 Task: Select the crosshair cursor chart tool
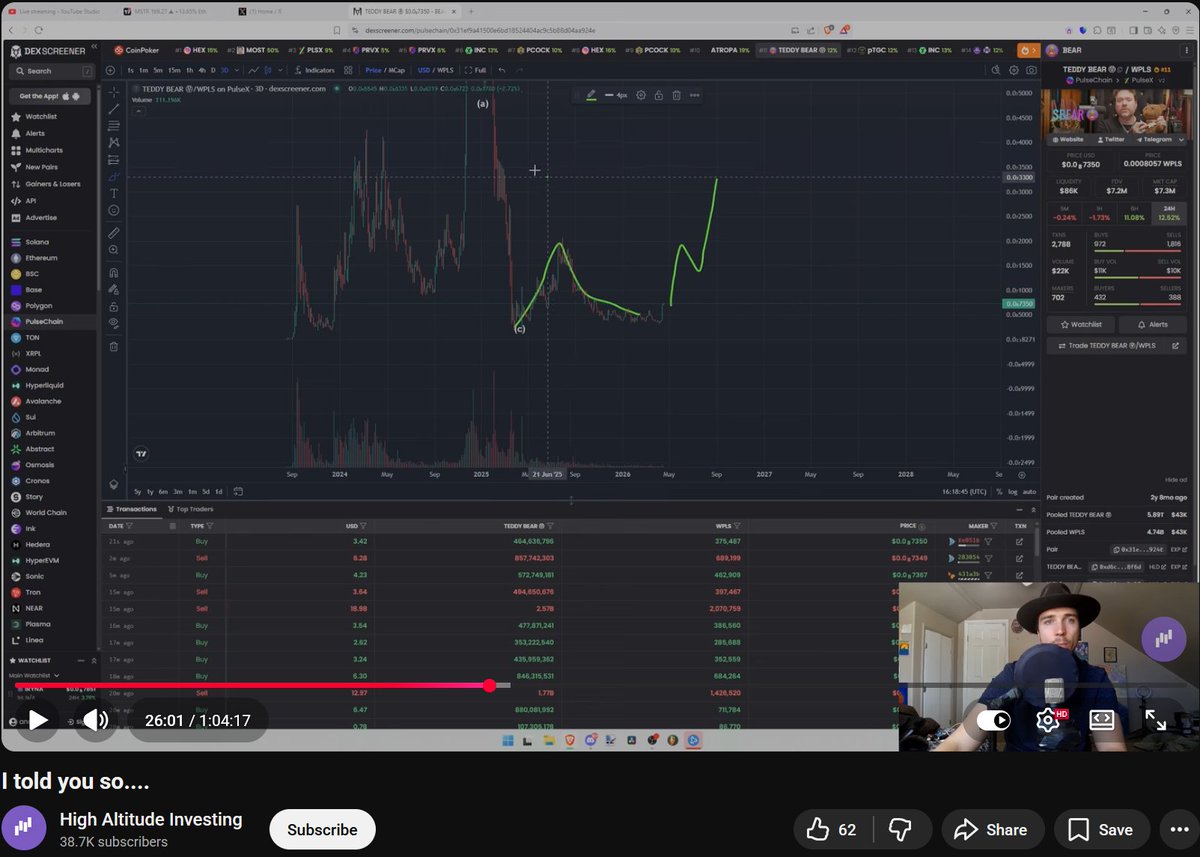(x=114, y=92)
